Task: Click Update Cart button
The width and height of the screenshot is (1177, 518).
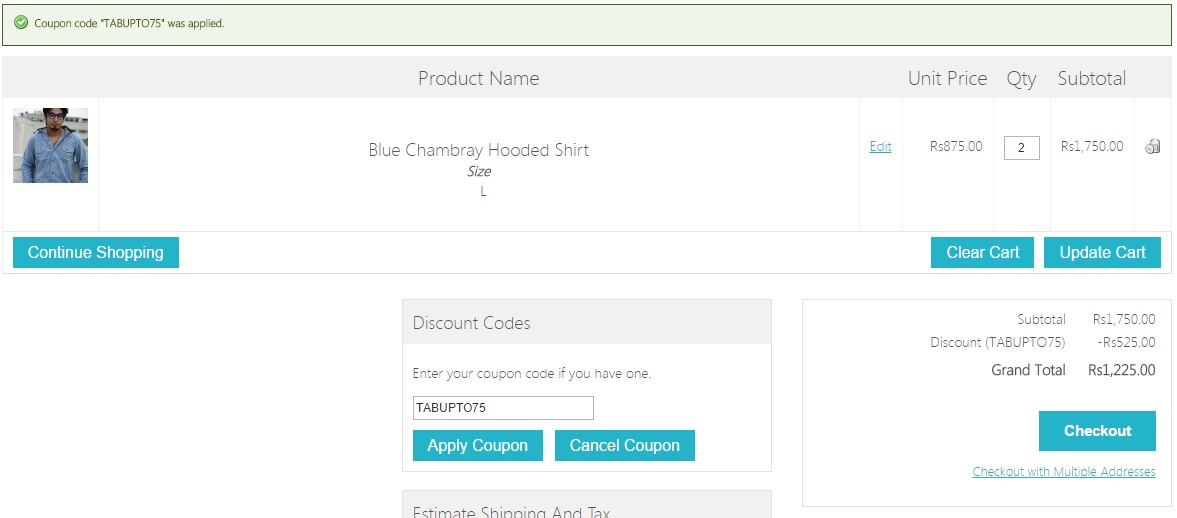Action: [1102, 252]
